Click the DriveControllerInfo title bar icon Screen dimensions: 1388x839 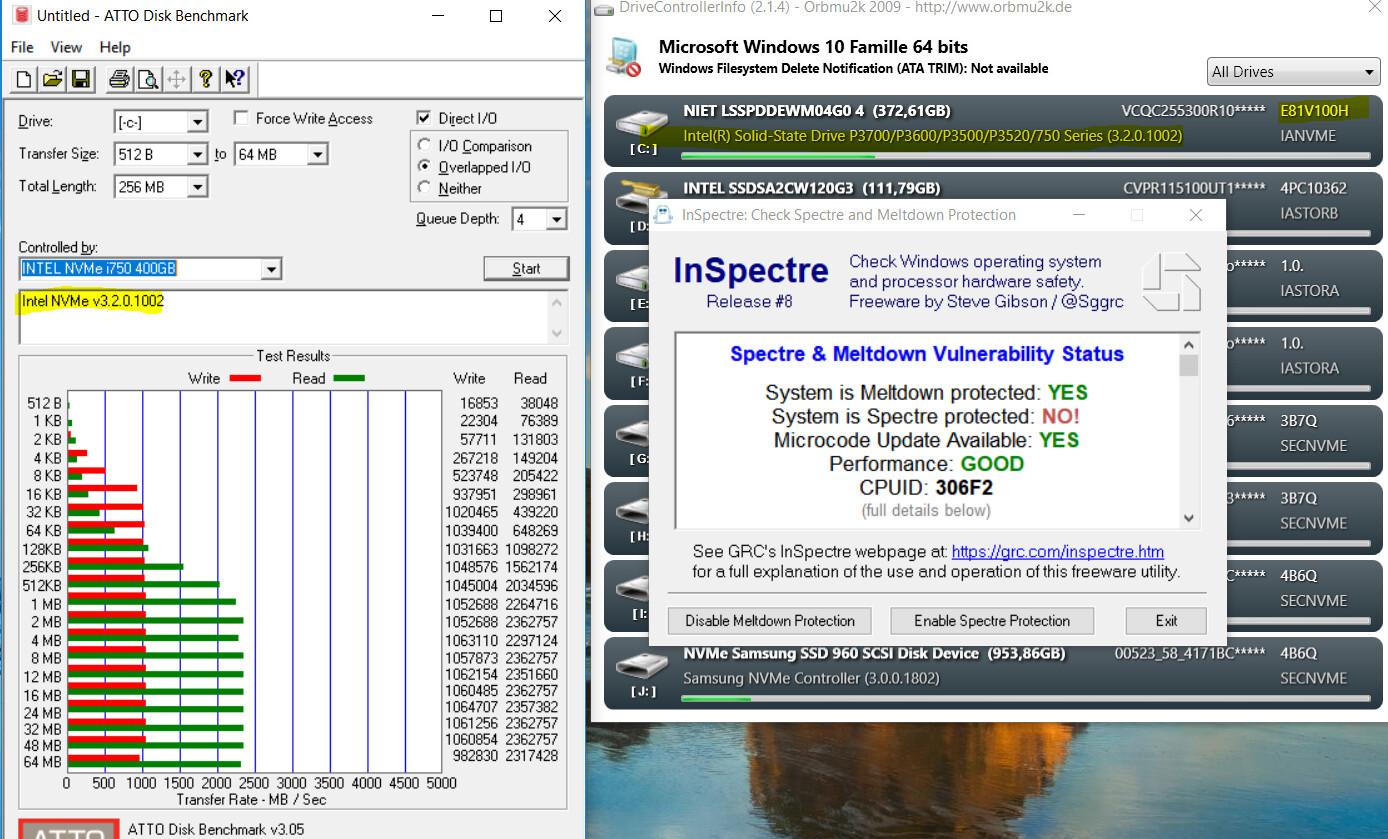(x=604, y=8)
